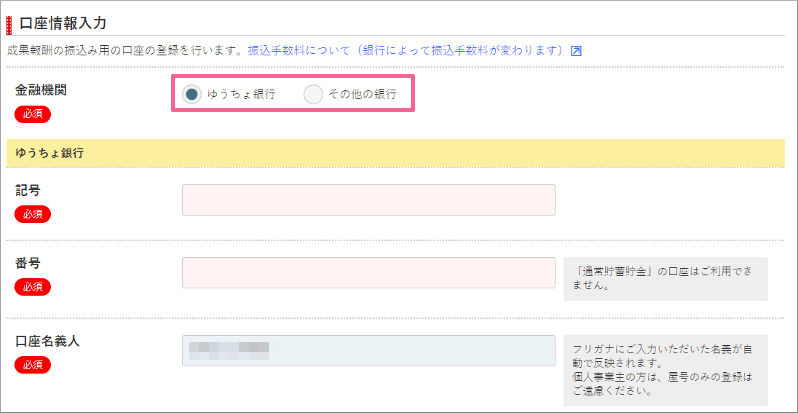The width and height of the screenshot is (798, 413).
Task: Select the ゆうちょ銀行 radio button
Action: [192, 94]
